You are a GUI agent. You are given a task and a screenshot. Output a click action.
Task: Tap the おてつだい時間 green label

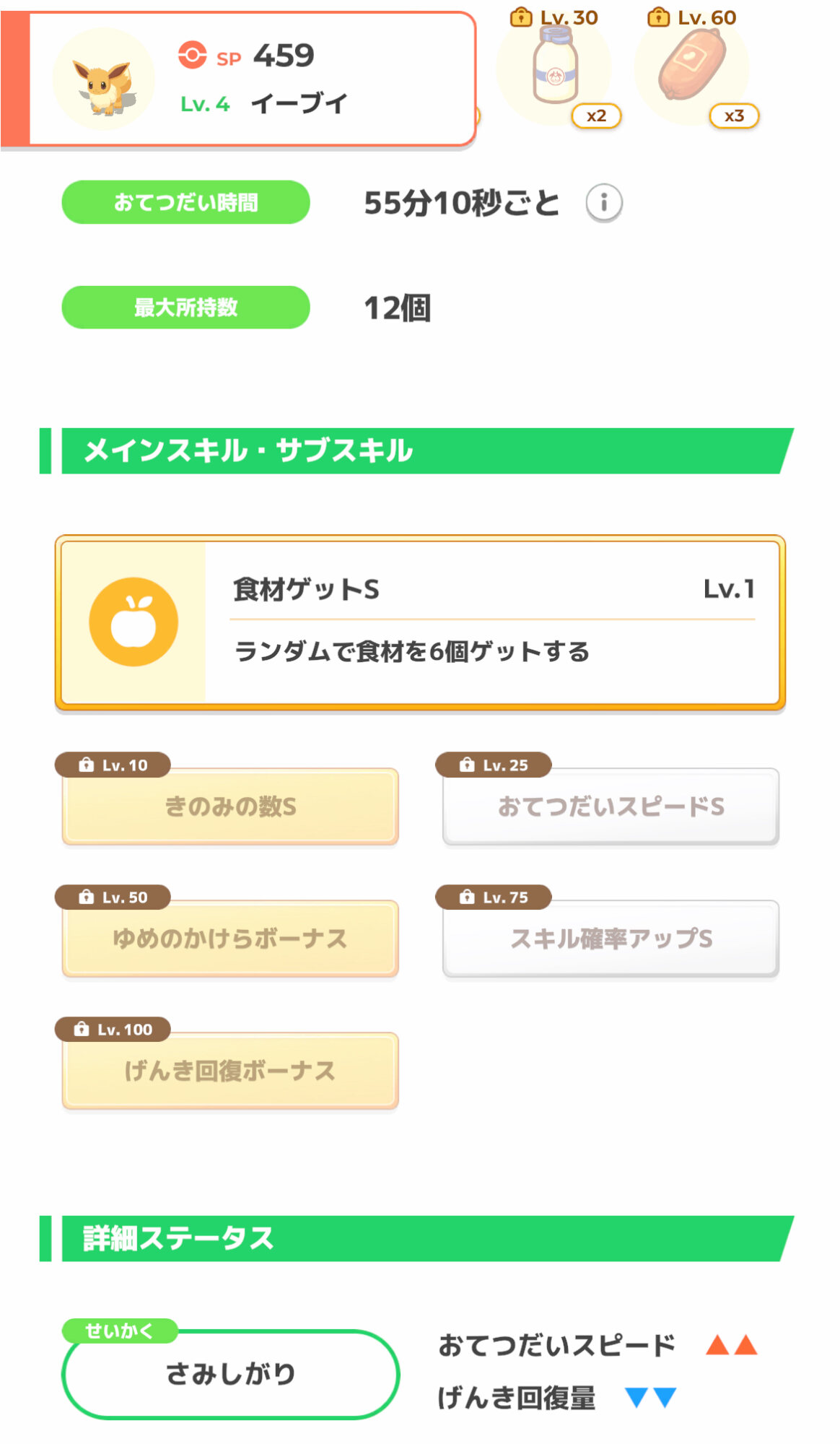click(185, 202)
